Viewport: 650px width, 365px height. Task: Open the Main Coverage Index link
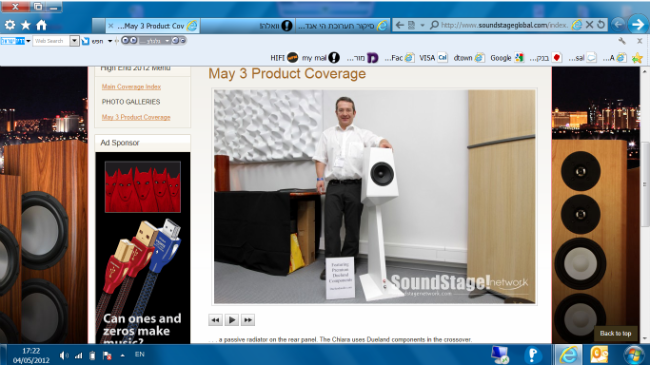131,87
